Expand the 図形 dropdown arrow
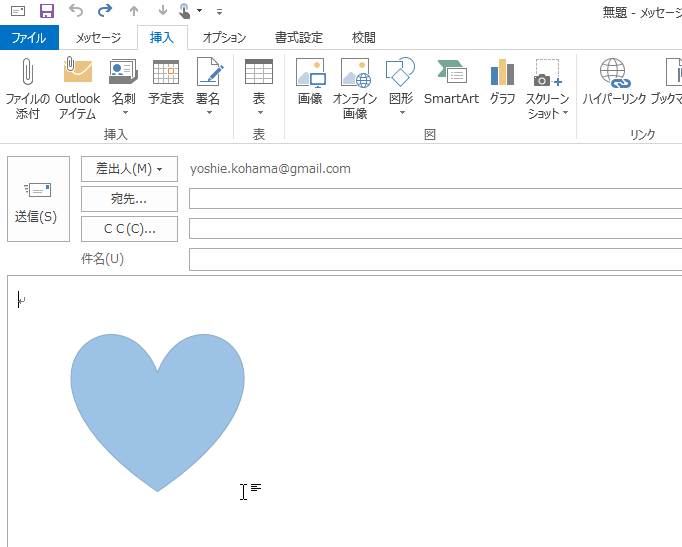Screen dimensions: 682x547 tap(402, 113)
